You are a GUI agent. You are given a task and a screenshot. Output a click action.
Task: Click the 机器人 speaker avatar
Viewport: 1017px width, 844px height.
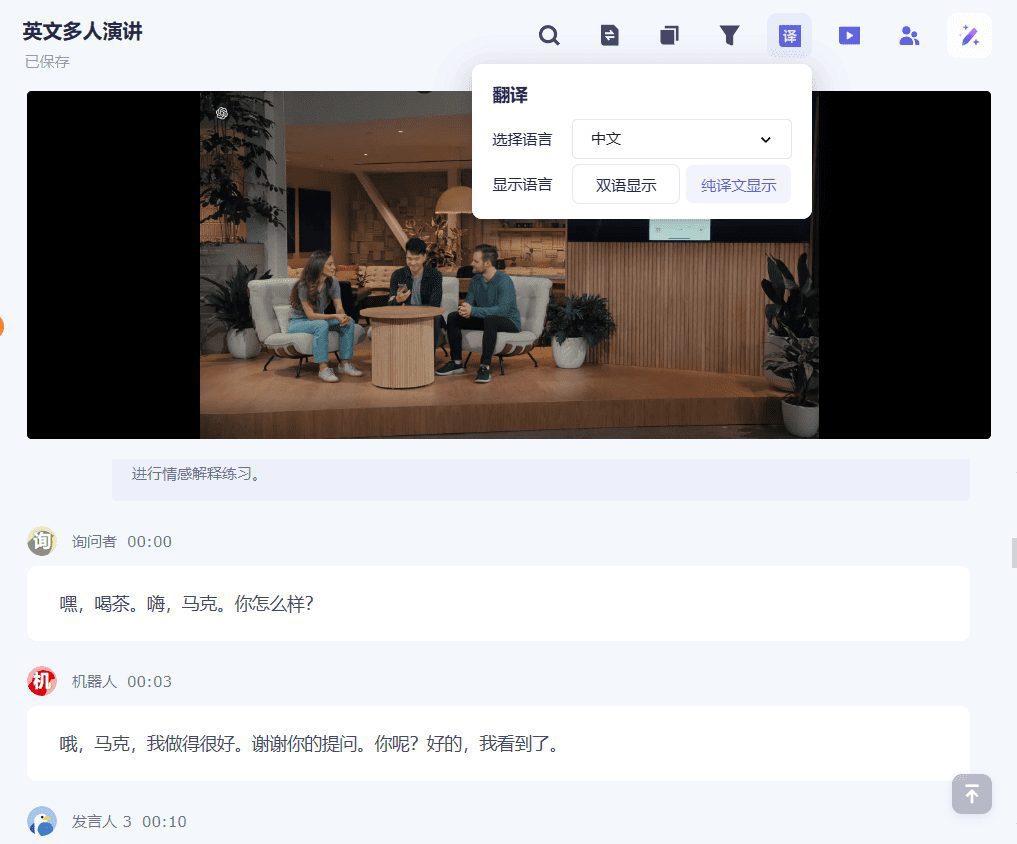click(x=42, y=681)
